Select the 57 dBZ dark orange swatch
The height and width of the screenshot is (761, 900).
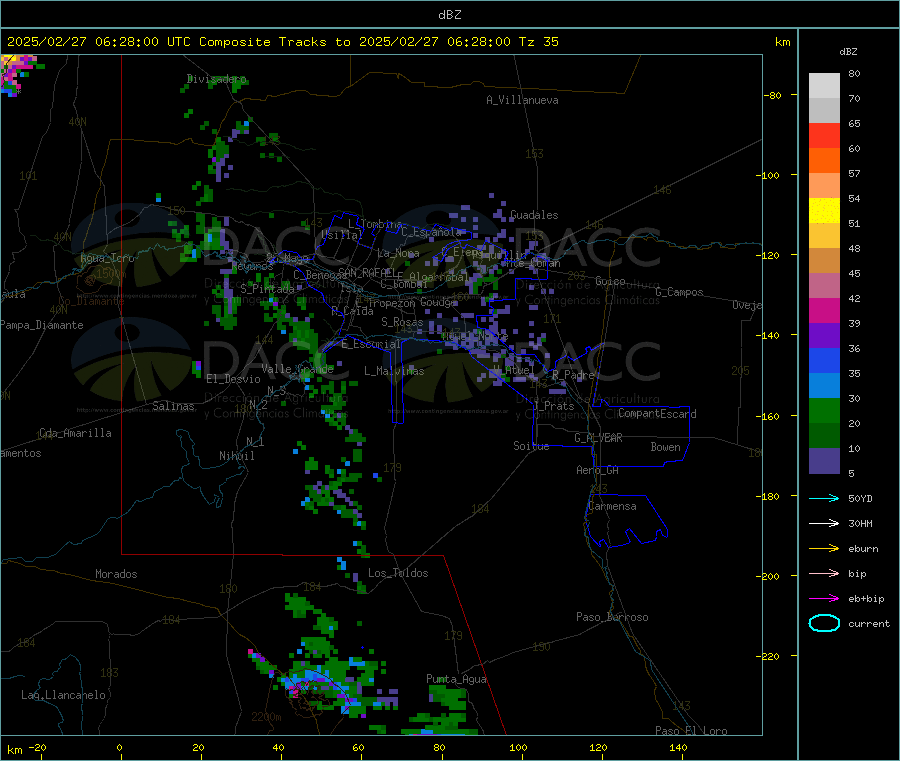(x=824, y=160)
